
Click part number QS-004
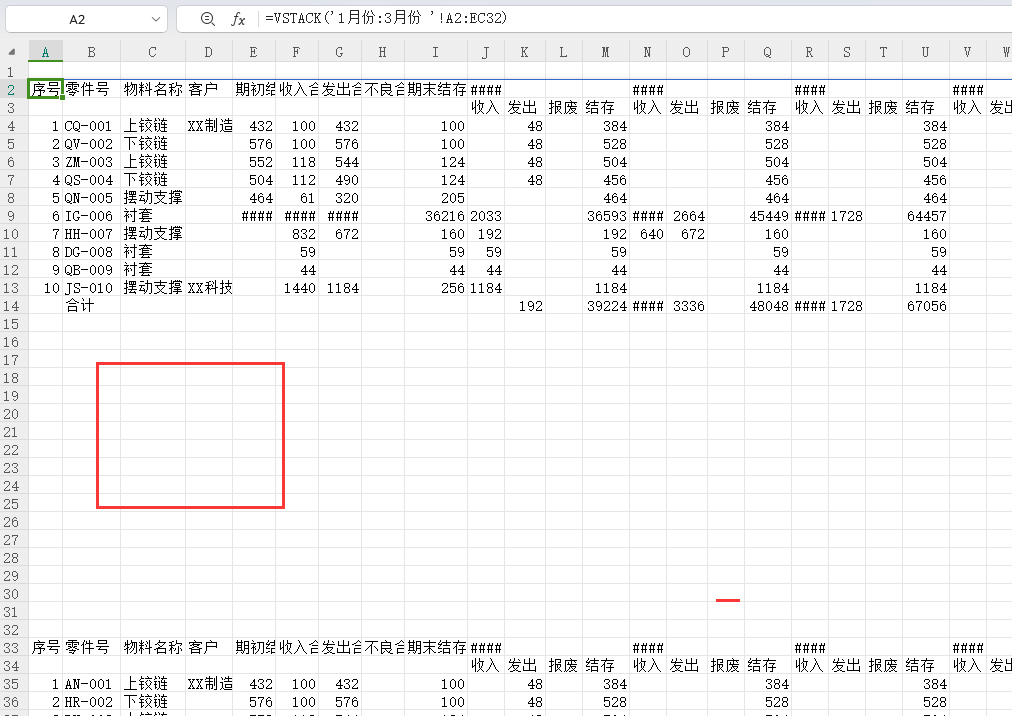tap(92, 180)
